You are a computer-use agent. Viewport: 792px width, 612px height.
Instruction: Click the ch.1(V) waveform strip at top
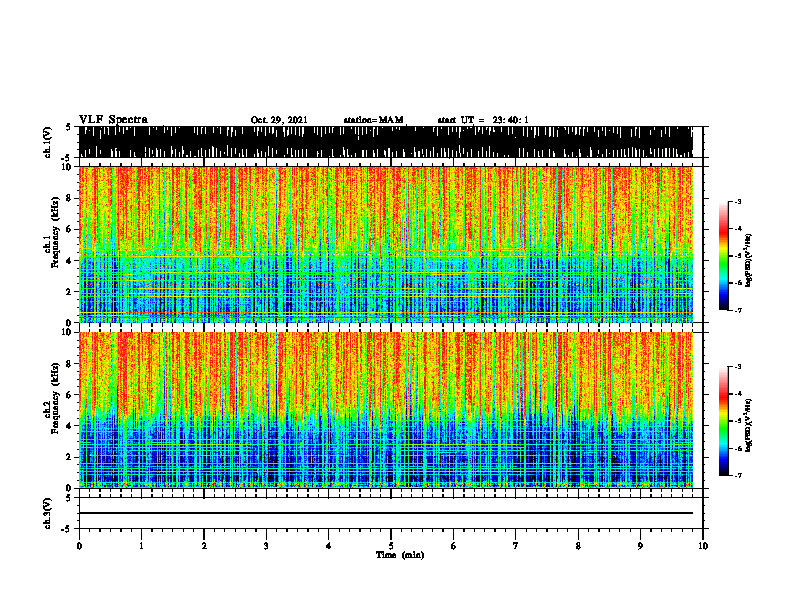(386, 142)
